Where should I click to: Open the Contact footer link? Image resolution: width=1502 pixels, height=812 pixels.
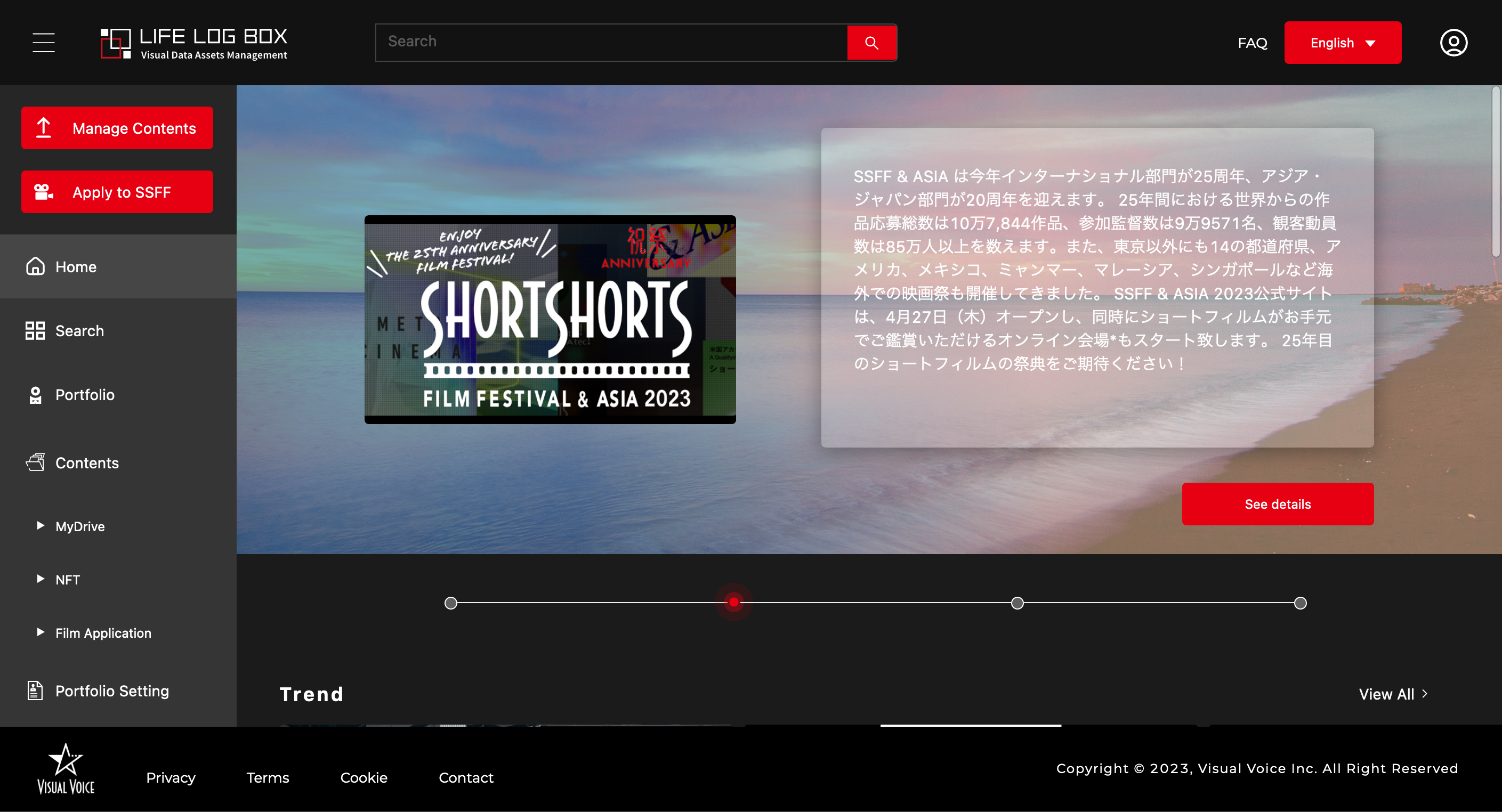[466, 777]
